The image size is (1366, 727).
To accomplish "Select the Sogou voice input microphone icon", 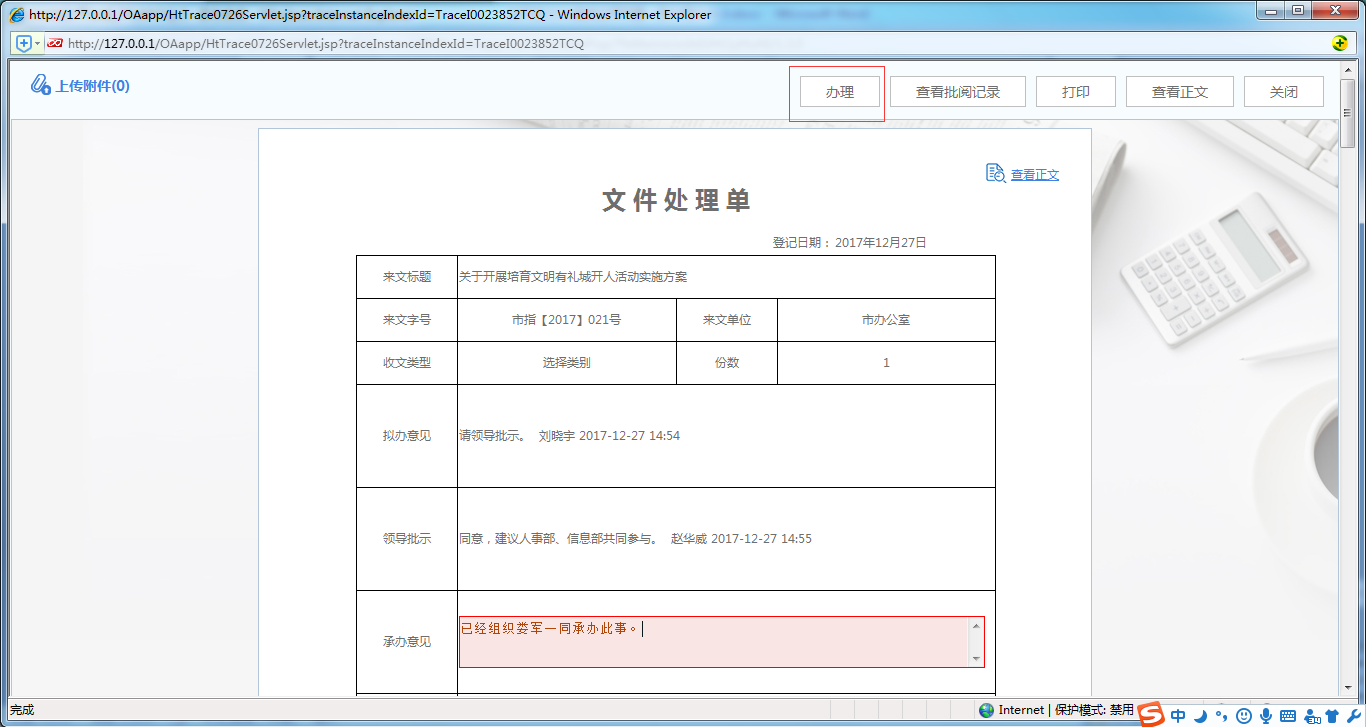I will pyautogui.click(x=1266, y=714).
